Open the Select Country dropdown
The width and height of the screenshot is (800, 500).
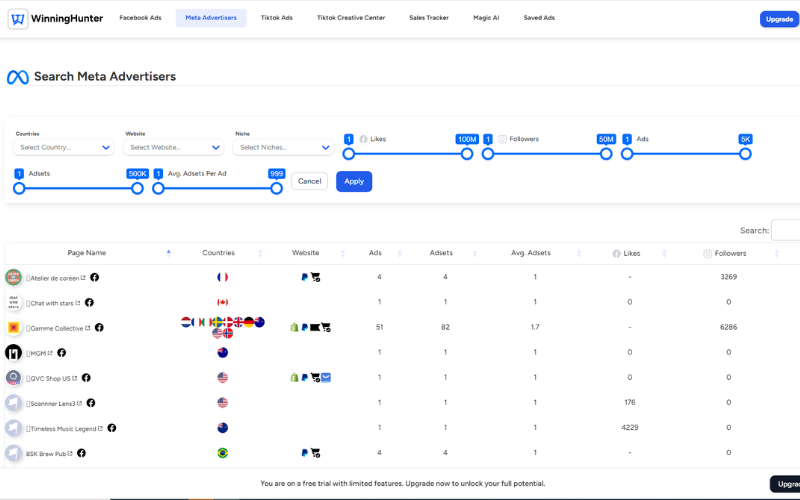pos(64,147)
